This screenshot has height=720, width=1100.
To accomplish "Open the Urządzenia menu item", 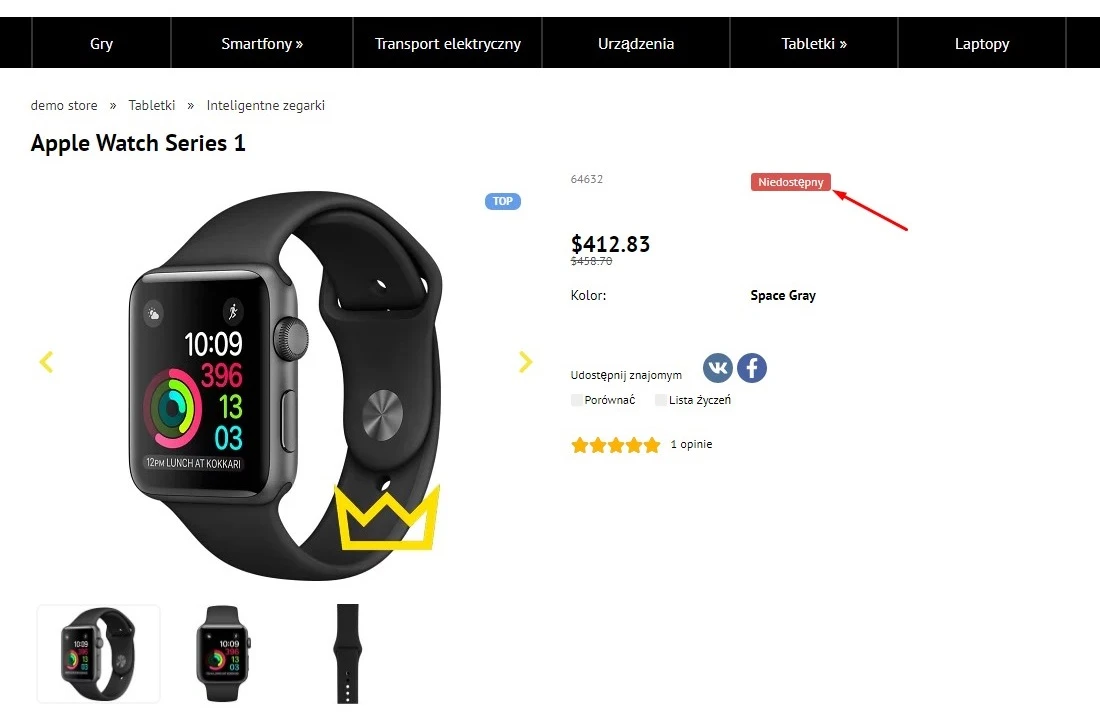I will point(636,44).
